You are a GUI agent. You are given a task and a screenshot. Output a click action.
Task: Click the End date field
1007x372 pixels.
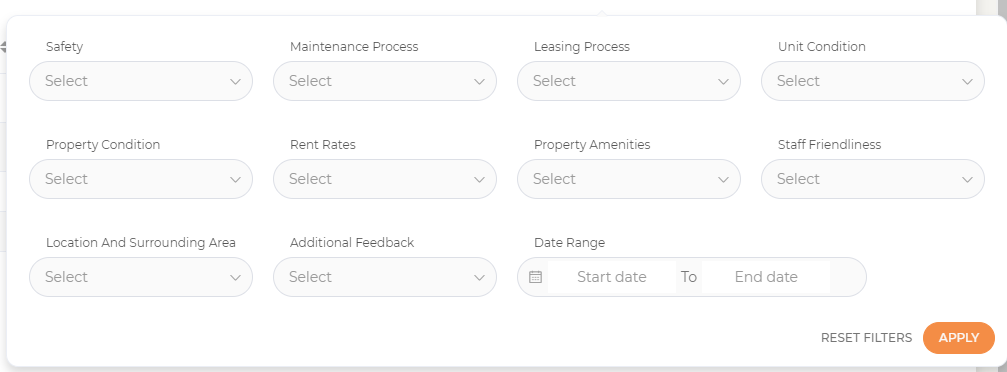pos(766,277)
